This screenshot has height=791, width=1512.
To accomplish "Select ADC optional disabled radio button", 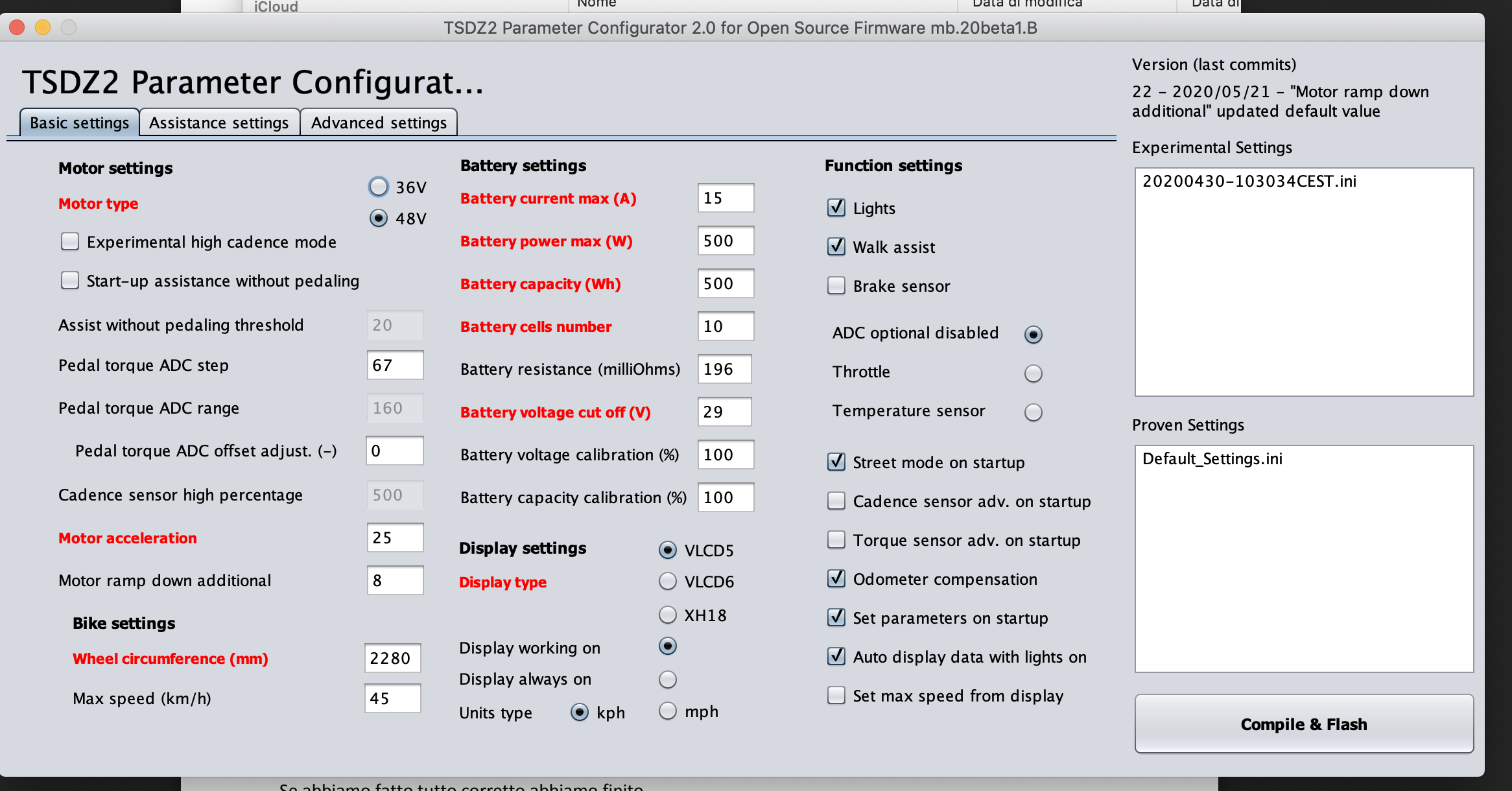I will [x=1034, y=335].
